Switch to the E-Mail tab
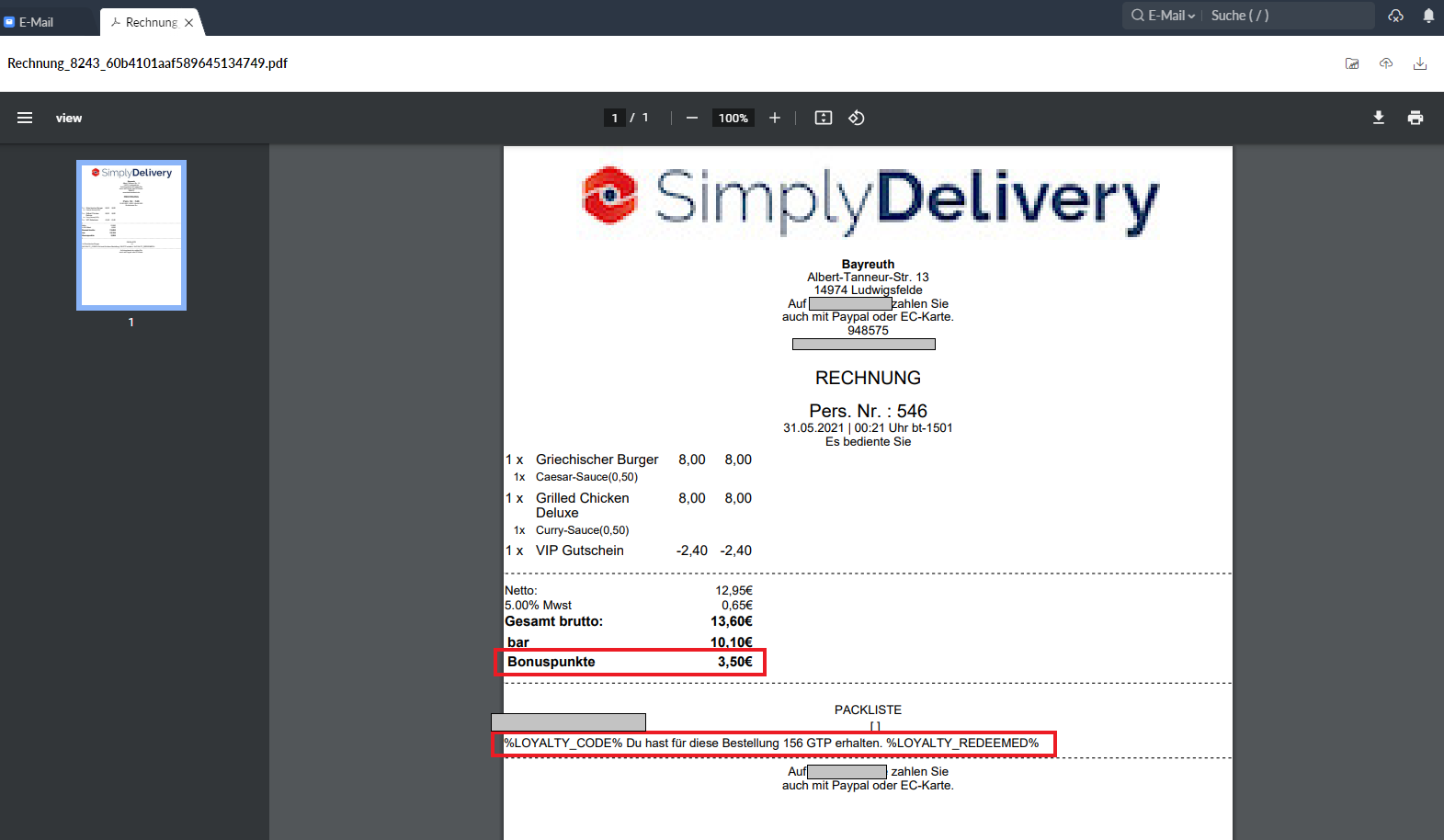1444x840 pixels. (x=37, y=22)
